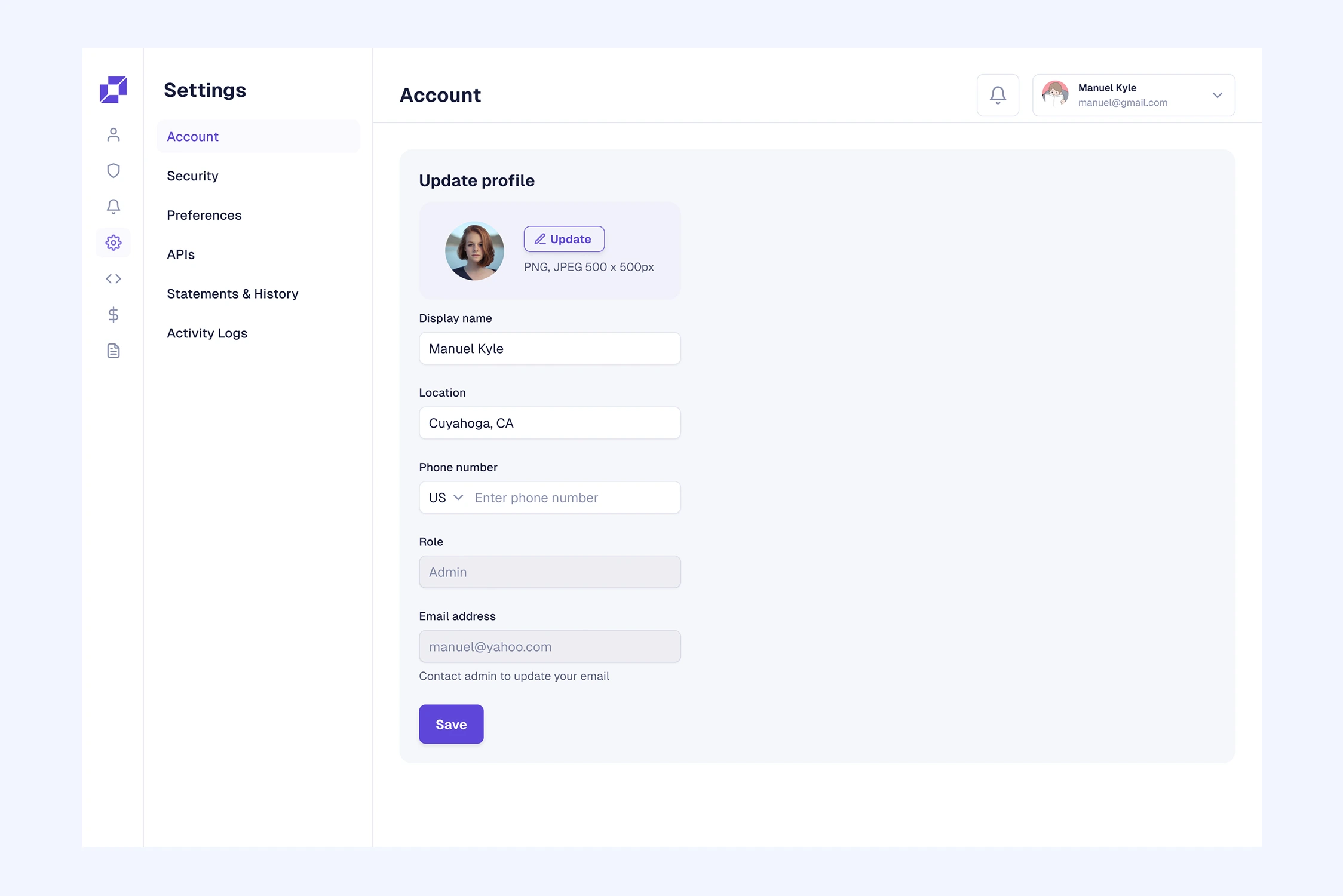Click the Display name input field
This screenshot has width=1343, height=896.
(x=549, y=349)
